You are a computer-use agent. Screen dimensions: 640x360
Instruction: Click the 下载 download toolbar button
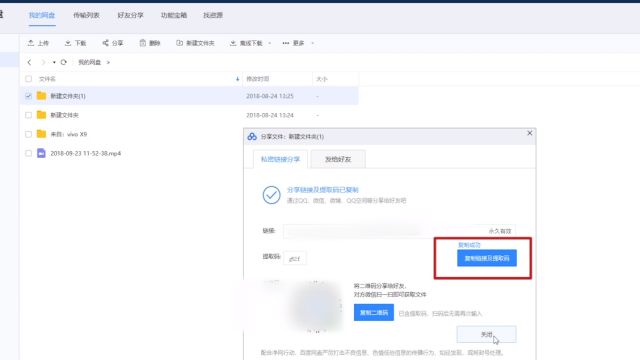coord(76,43)
